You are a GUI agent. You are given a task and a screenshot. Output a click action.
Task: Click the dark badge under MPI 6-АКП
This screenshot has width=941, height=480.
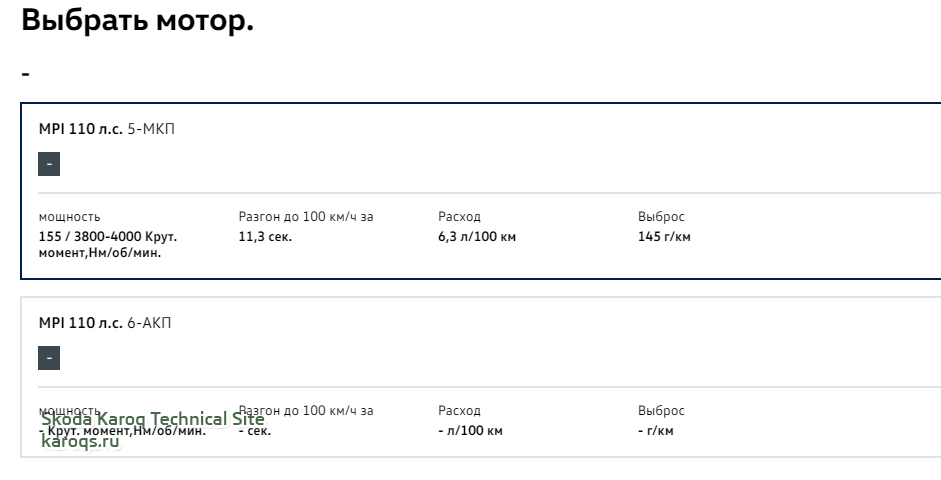pyautogui.click(x=49, y=358)
